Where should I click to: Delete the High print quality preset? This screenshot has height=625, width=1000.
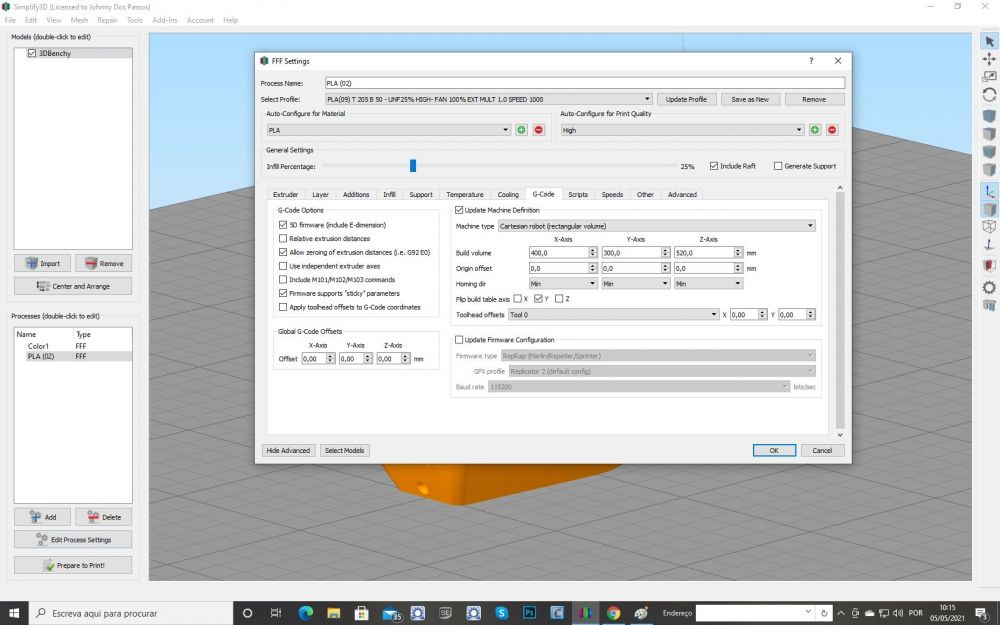(x=832, y=130)
